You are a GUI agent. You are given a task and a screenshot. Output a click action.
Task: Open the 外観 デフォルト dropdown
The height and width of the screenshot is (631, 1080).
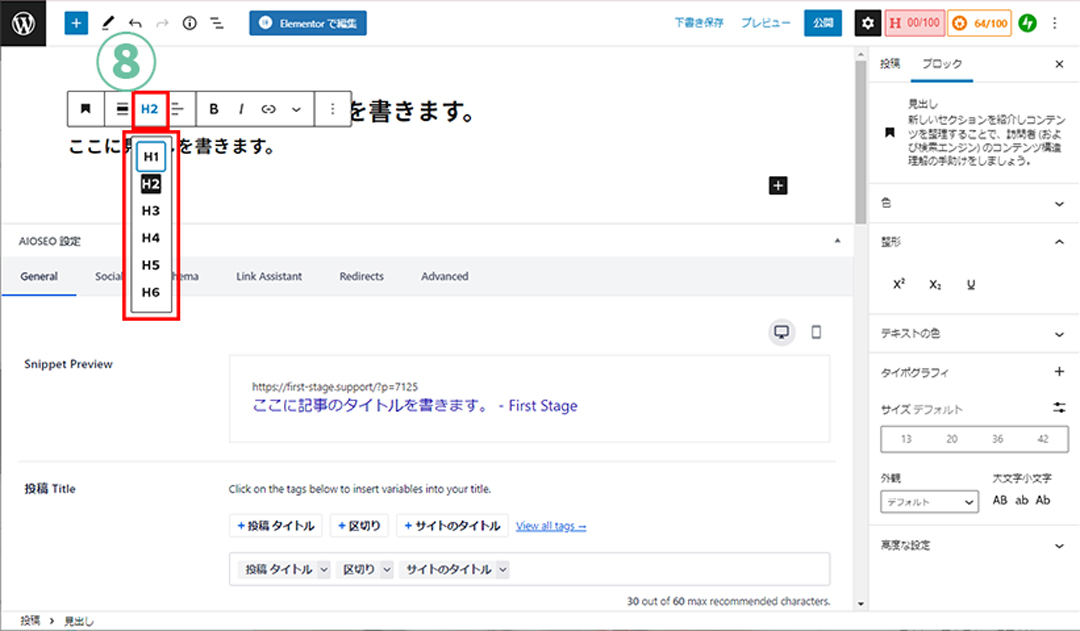pos(929,502)
